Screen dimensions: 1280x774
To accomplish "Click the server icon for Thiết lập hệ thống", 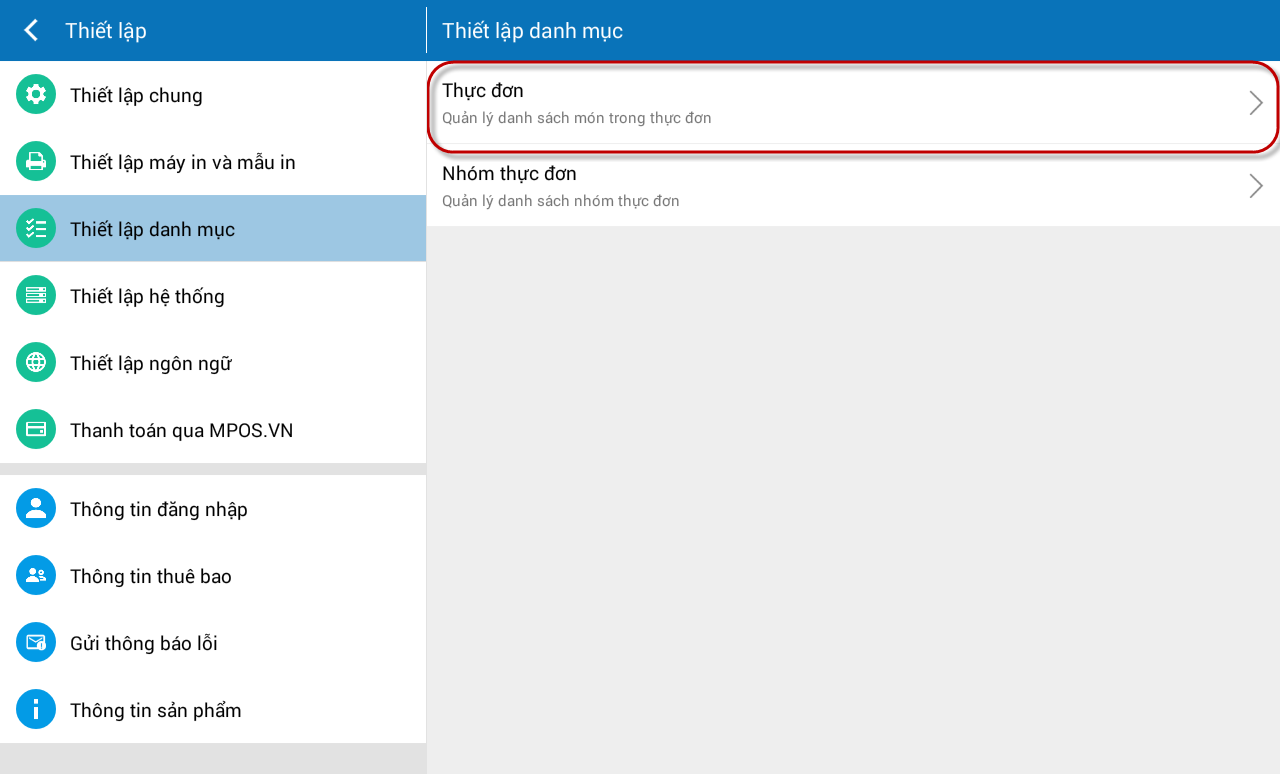I will (36, 296).
